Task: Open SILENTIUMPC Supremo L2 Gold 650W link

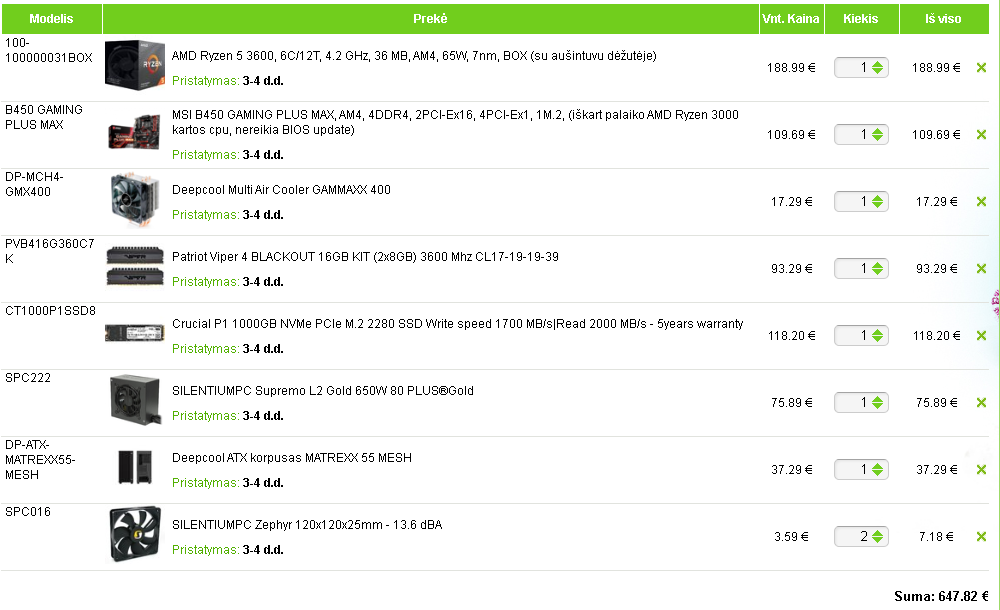Action: pos(323,391)
